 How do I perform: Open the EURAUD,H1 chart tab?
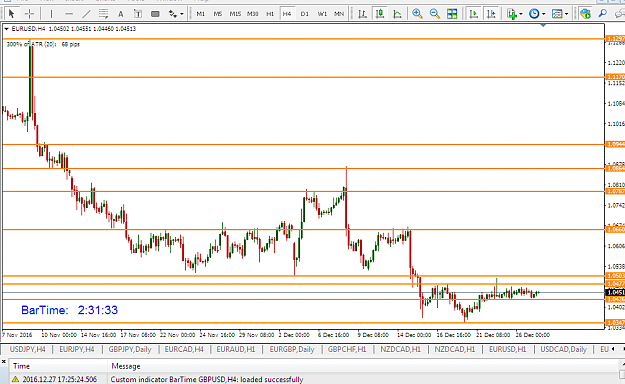[x=236, y=349]
